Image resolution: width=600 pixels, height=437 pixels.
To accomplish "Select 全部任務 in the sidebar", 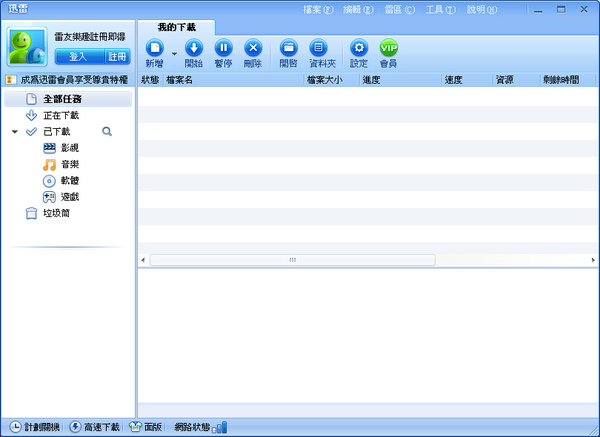I will (x=68, y=99).
